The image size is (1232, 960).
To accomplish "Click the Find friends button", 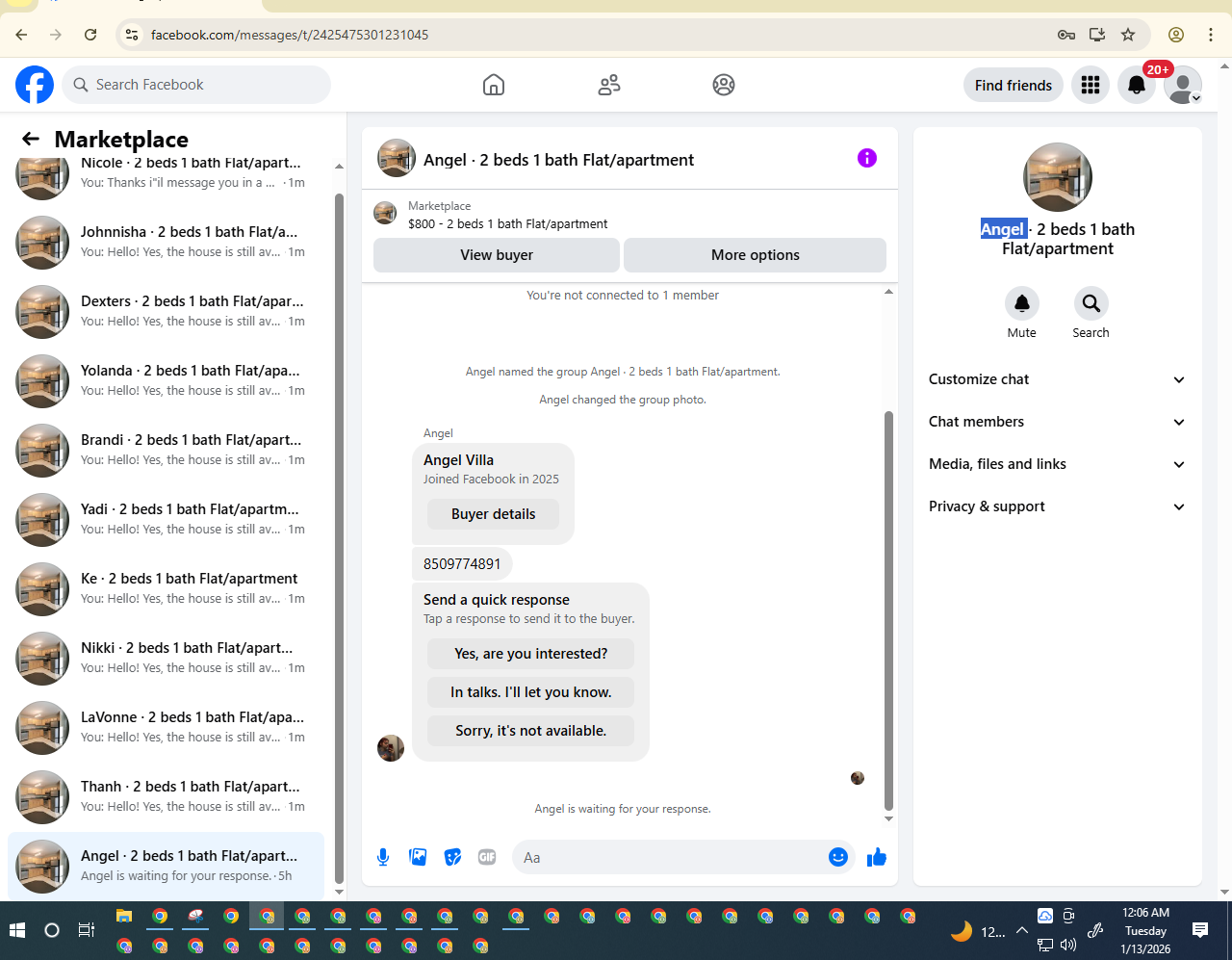I will tap(1014, 85).
